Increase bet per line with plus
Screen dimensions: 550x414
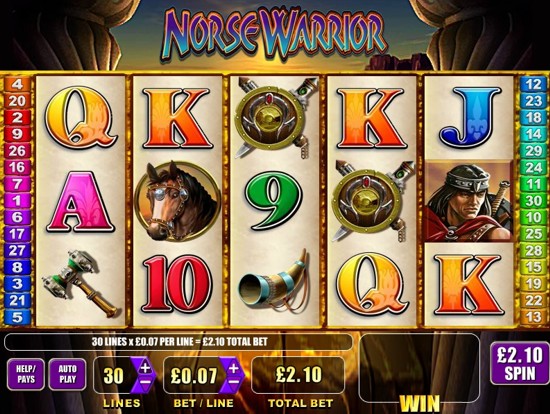[234, 368]
